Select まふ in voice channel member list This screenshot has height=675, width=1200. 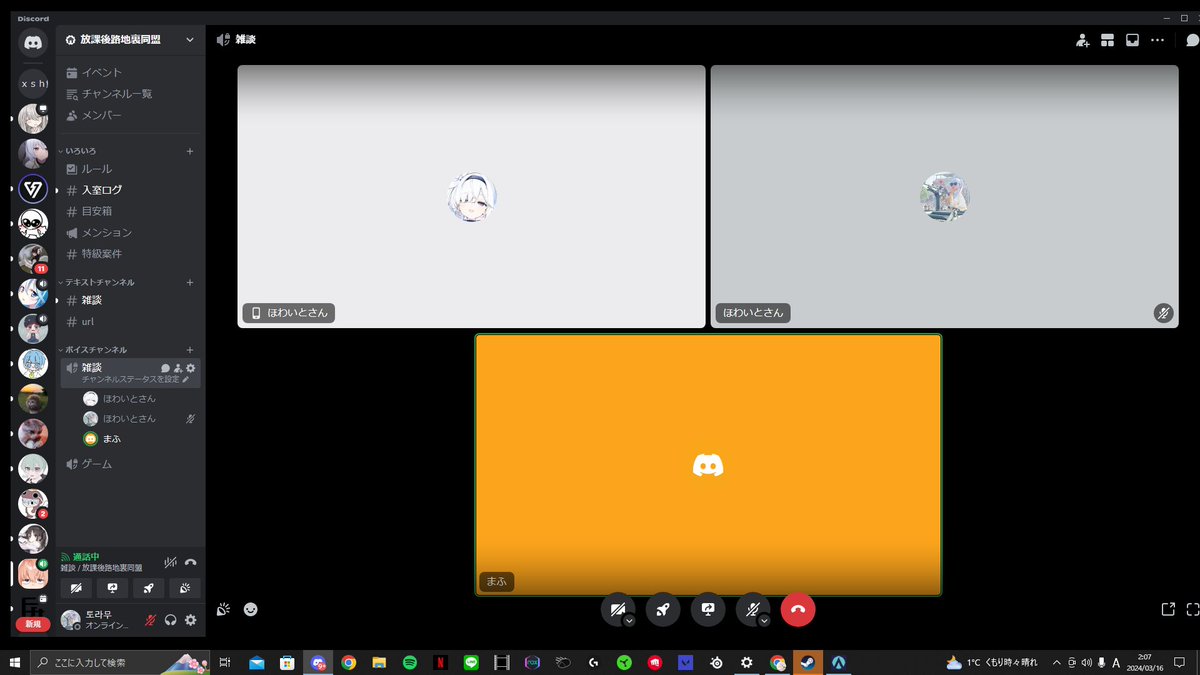(x=140, y=439)
